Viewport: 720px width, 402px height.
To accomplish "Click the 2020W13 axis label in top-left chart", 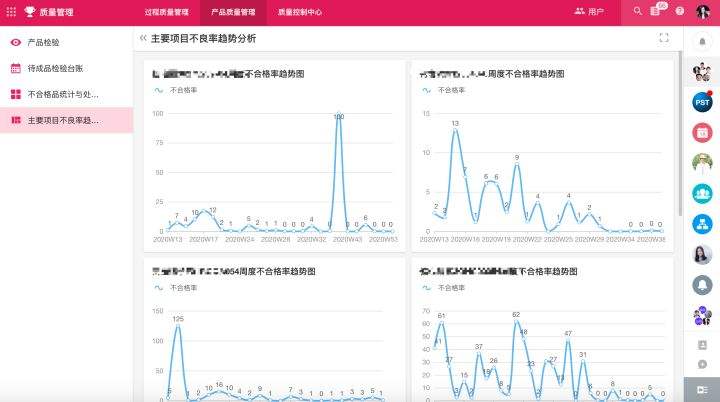I will pos(168,239).
